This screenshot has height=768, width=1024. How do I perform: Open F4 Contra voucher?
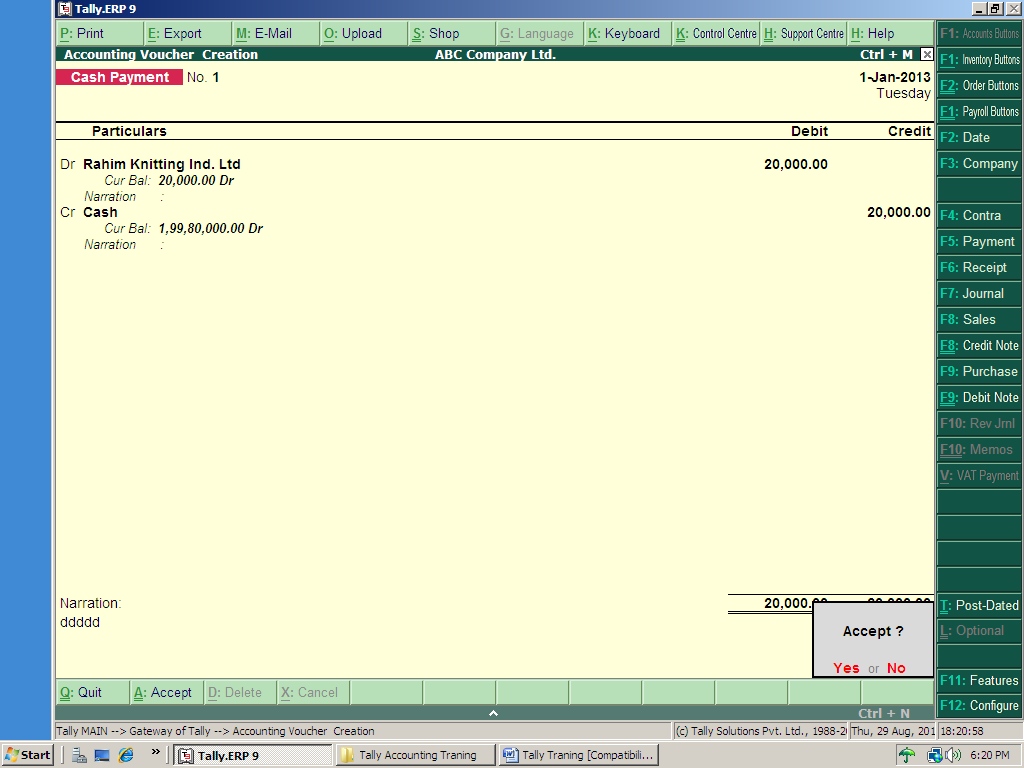pyautogui.click(x=977, y=215)
